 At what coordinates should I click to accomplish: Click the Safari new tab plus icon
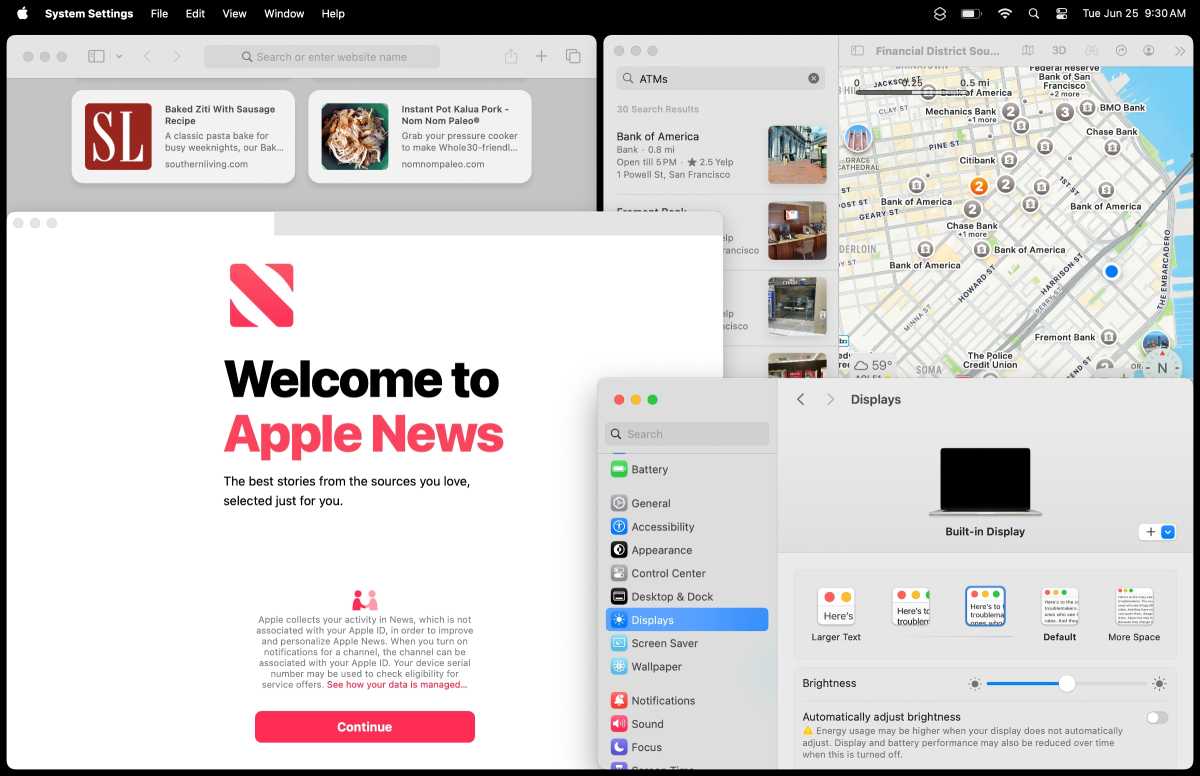(x=541, y=57)
